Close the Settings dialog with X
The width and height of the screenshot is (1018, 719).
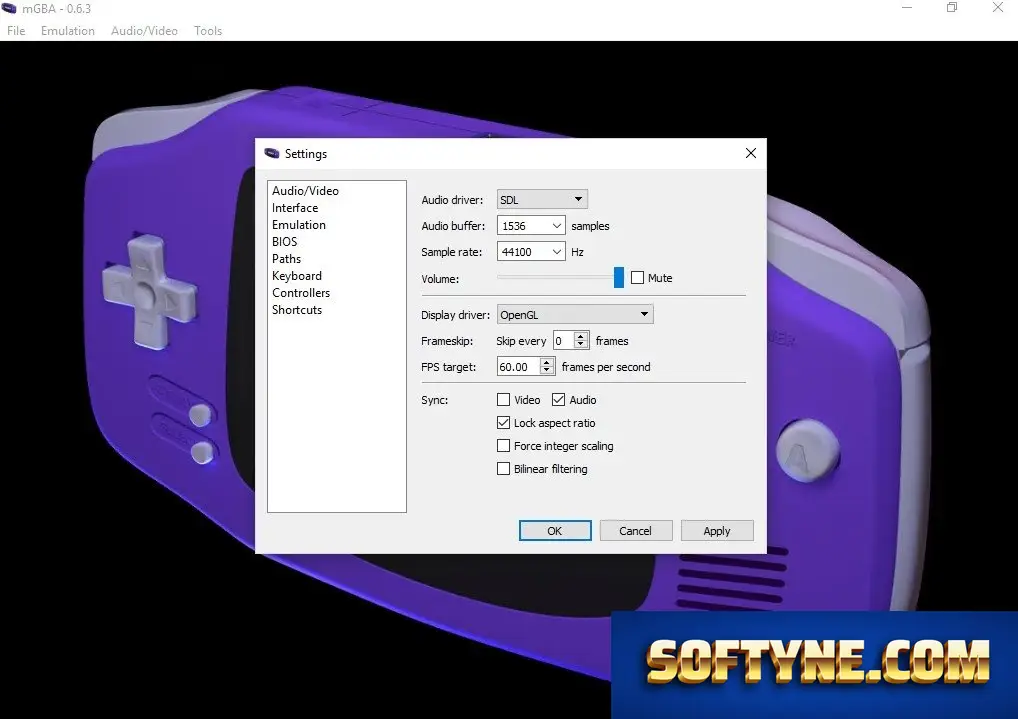751,153
